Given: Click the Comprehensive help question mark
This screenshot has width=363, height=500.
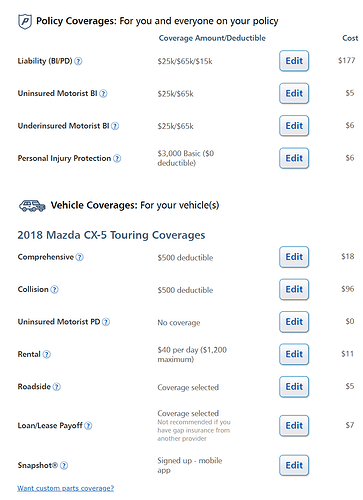Looking at the screenshot, I should point(80,257).
